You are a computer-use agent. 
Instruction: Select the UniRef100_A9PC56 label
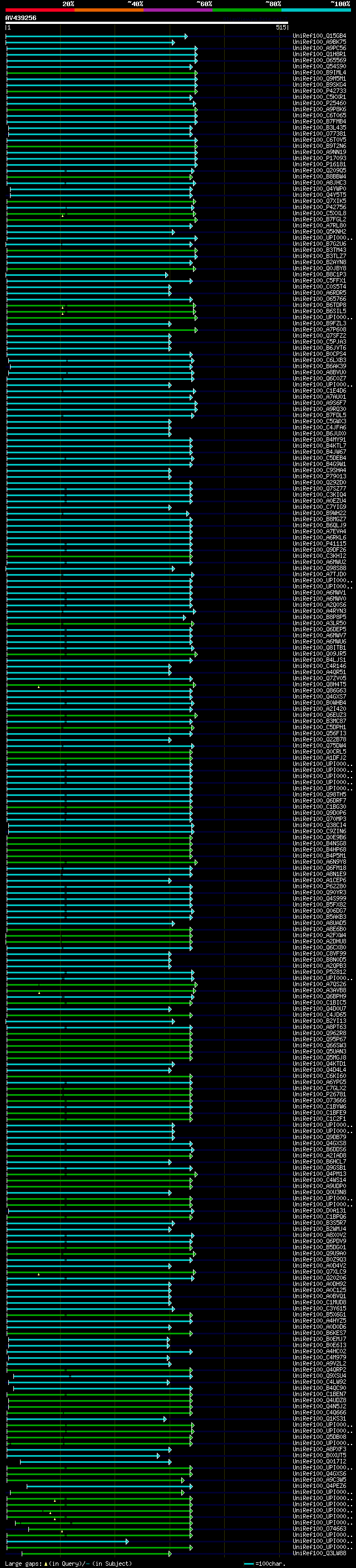pyautogui.click(x=319, y=48)
